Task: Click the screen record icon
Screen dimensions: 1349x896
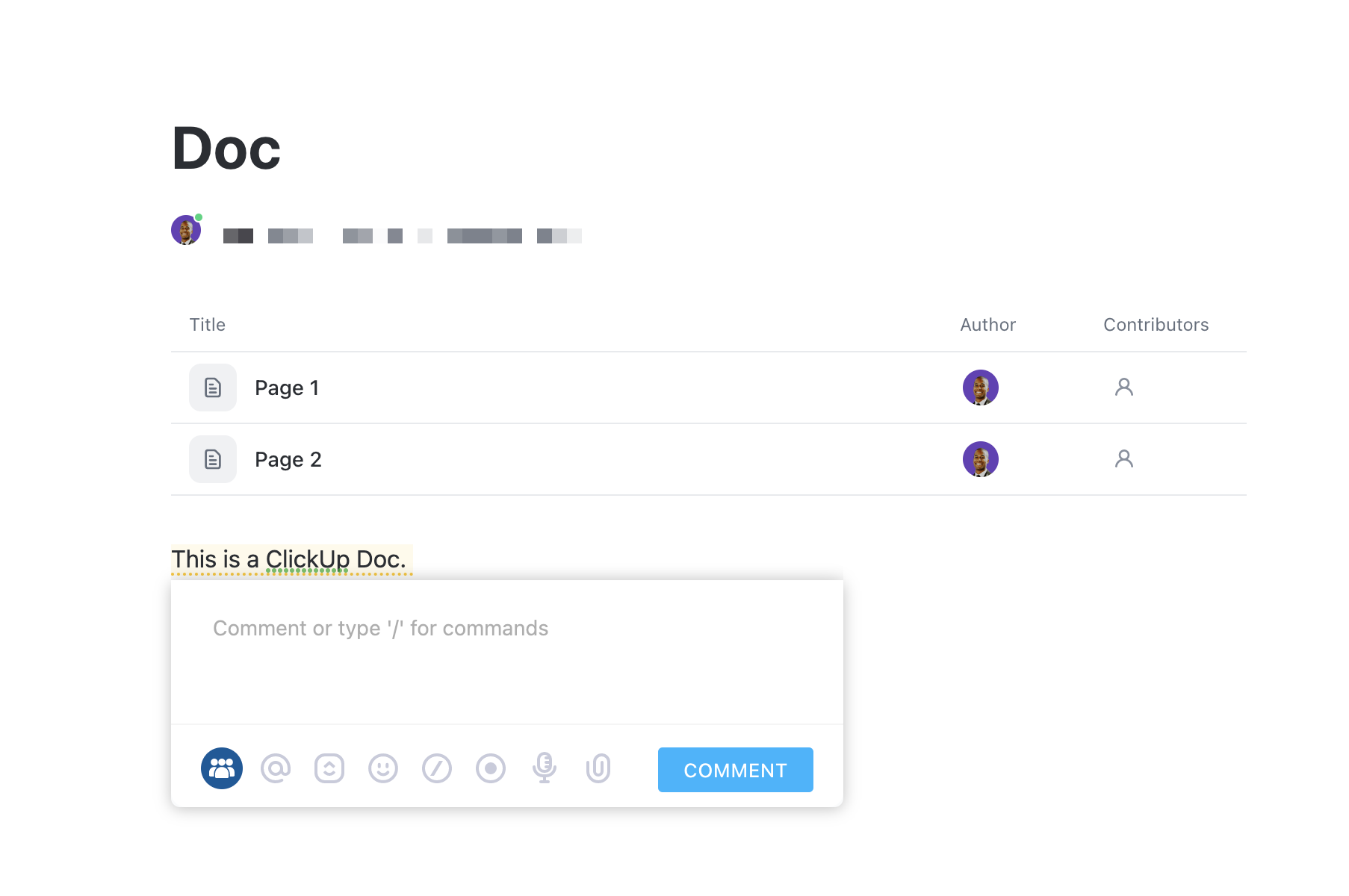Action: point(491,768)
